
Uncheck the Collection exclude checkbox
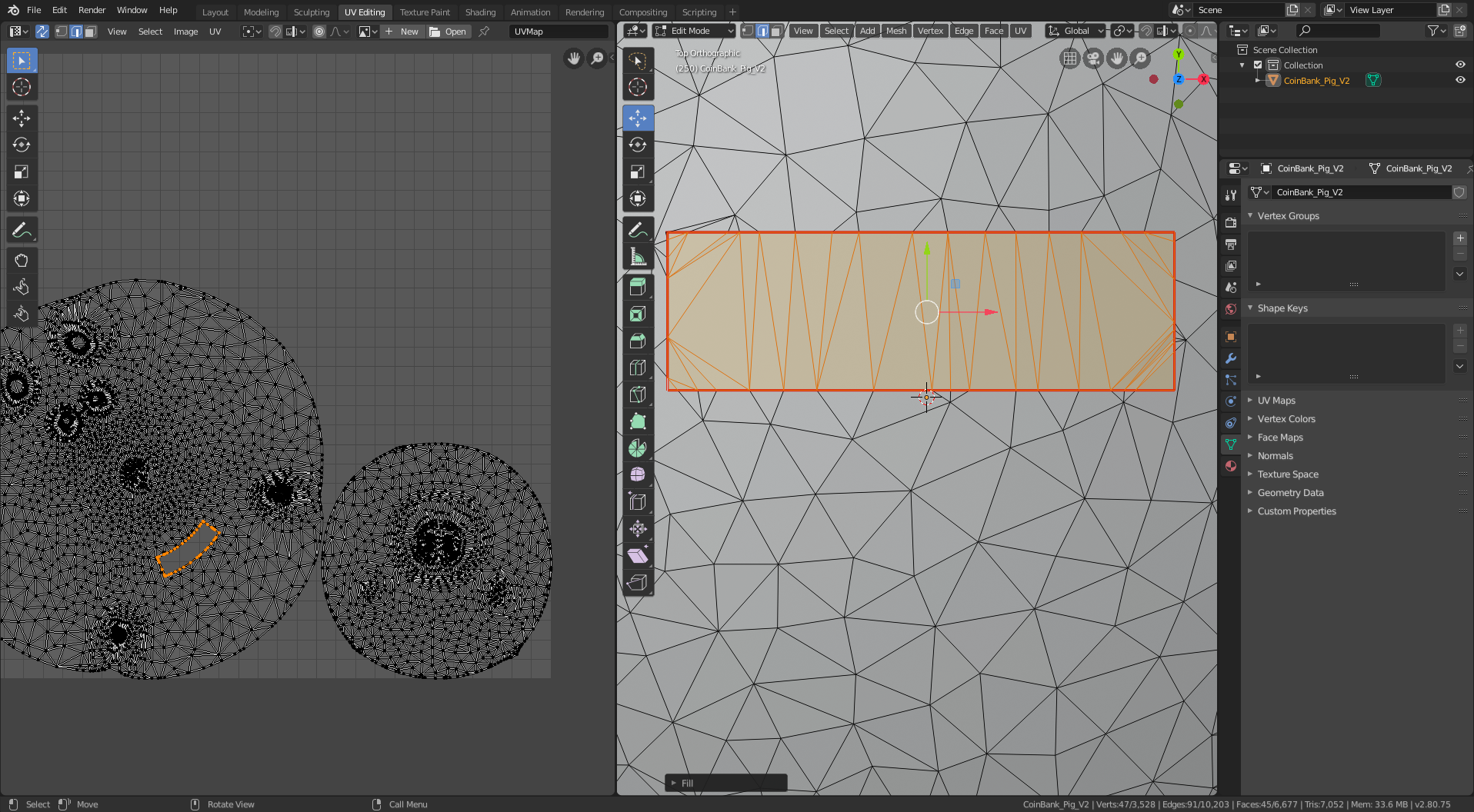point(1259,65)
